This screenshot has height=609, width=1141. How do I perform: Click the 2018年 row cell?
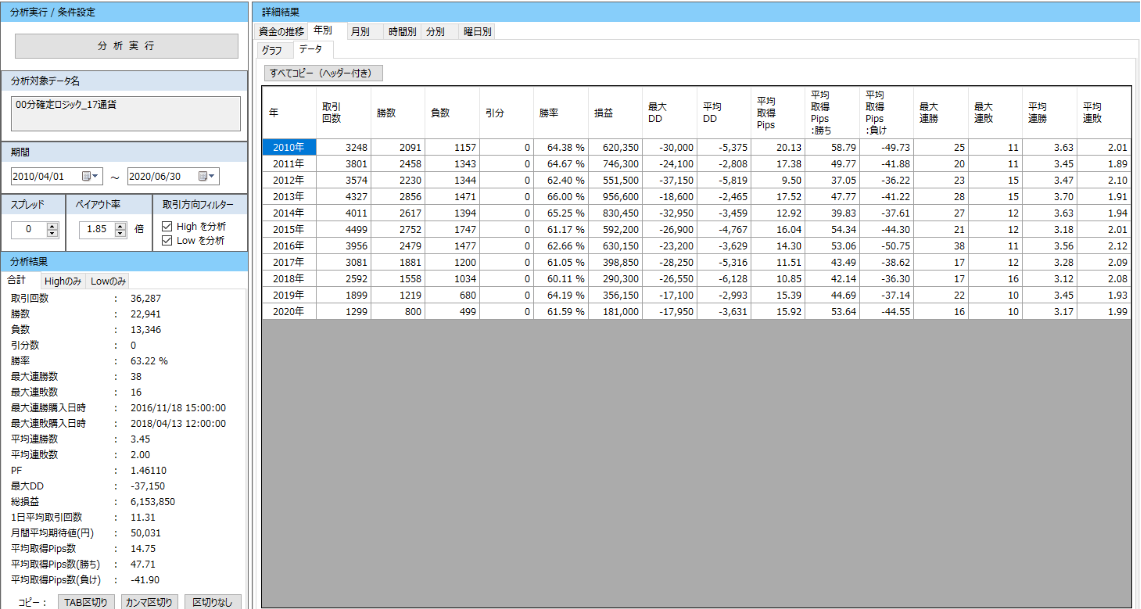click(289, 278)
